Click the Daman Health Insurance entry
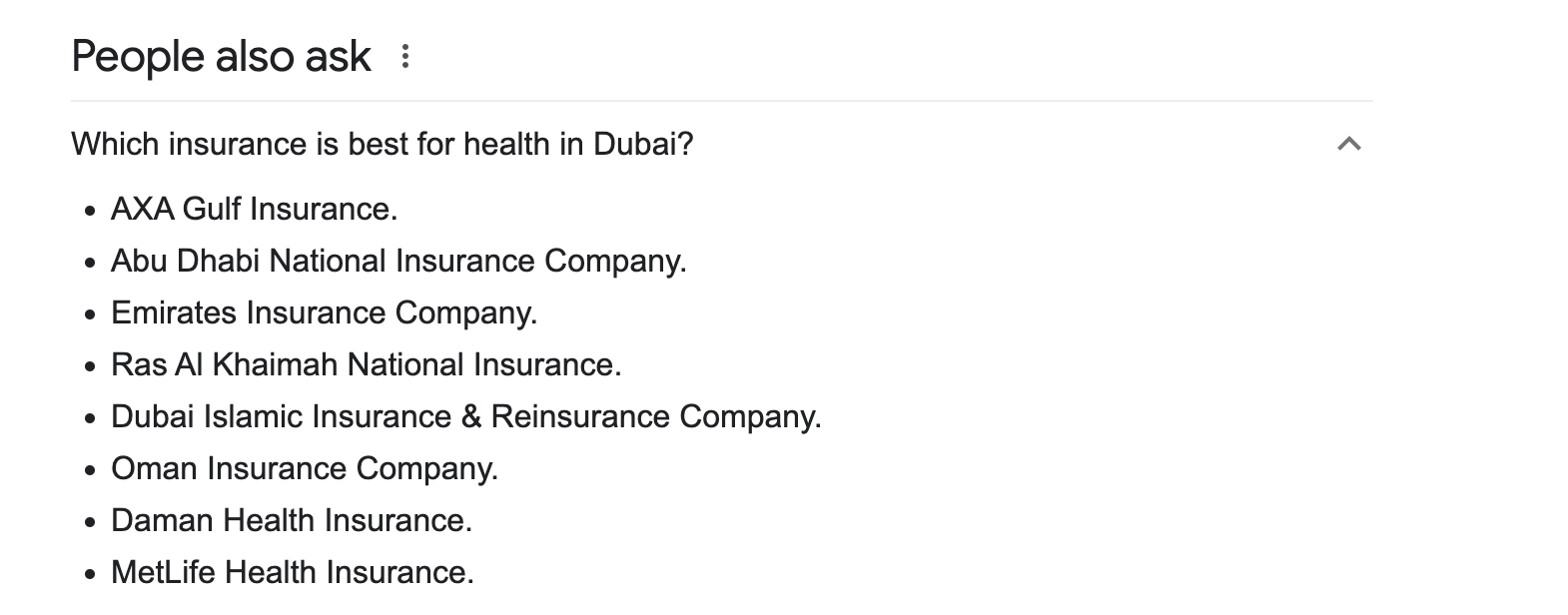This screenshot has width=1568, height=615. click(292, 520)
